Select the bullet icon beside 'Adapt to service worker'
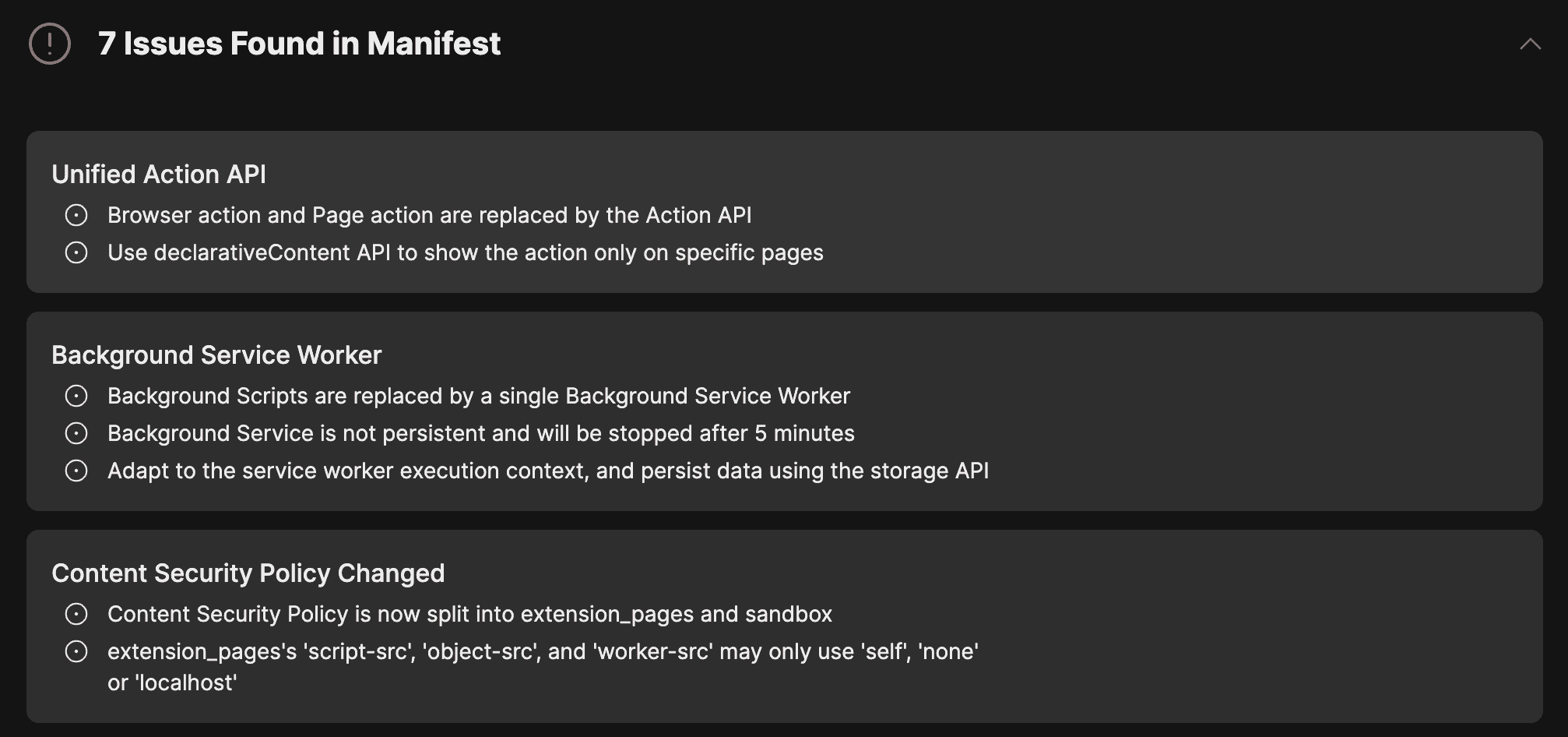Image resolution: width=1568 pixels, height=737 pixels. click(76, 471)
